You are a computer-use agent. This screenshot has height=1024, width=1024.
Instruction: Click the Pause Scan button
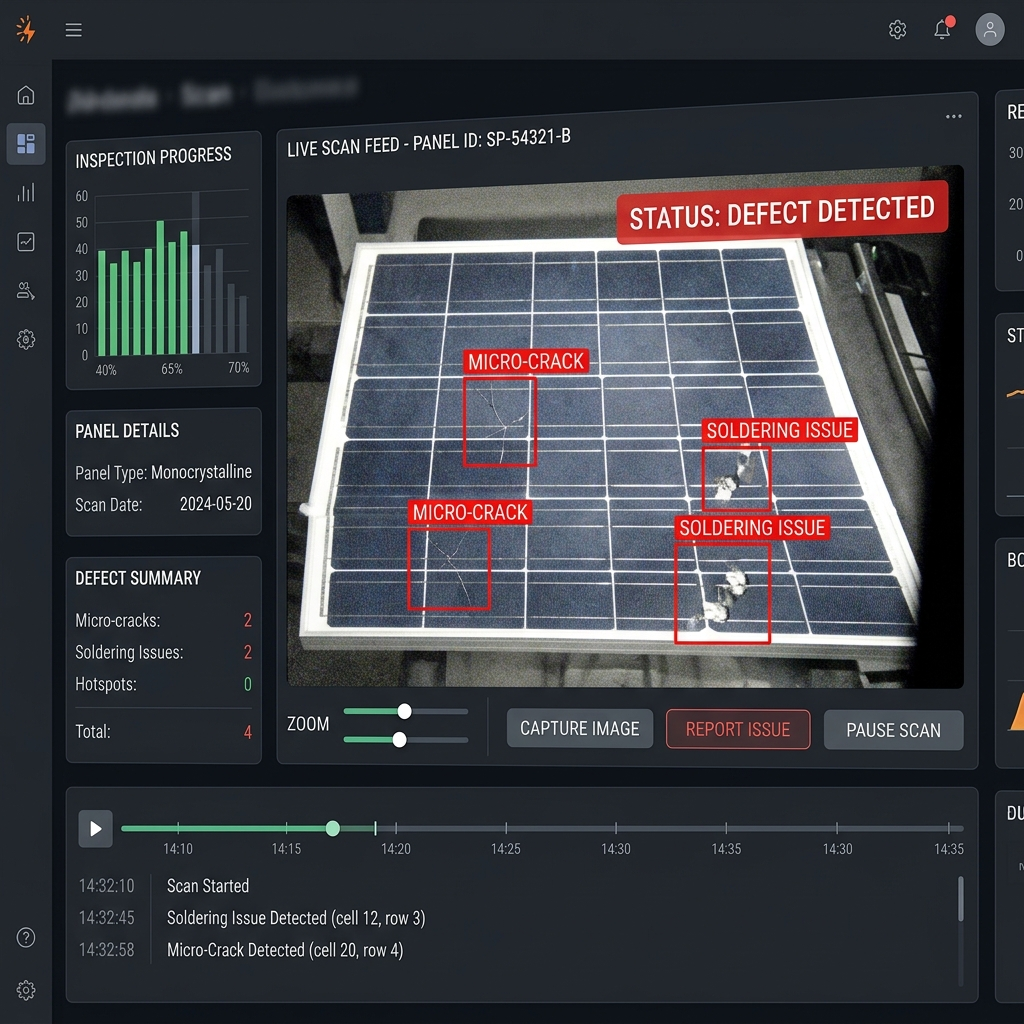tap(893, 729)
